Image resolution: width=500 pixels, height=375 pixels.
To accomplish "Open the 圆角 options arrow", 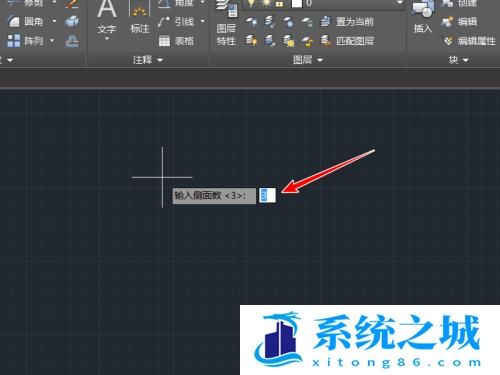I will coord(54,22).
